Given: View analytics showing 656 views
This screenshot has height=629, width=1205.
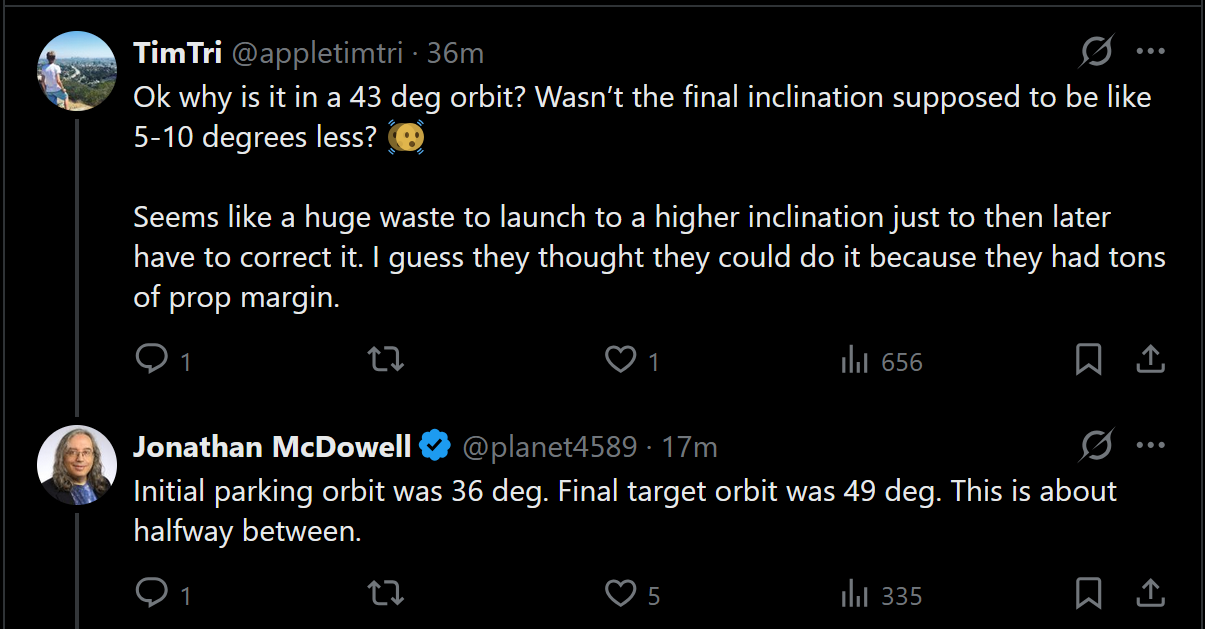Looking at the screenshot, I should click(882, 361).
